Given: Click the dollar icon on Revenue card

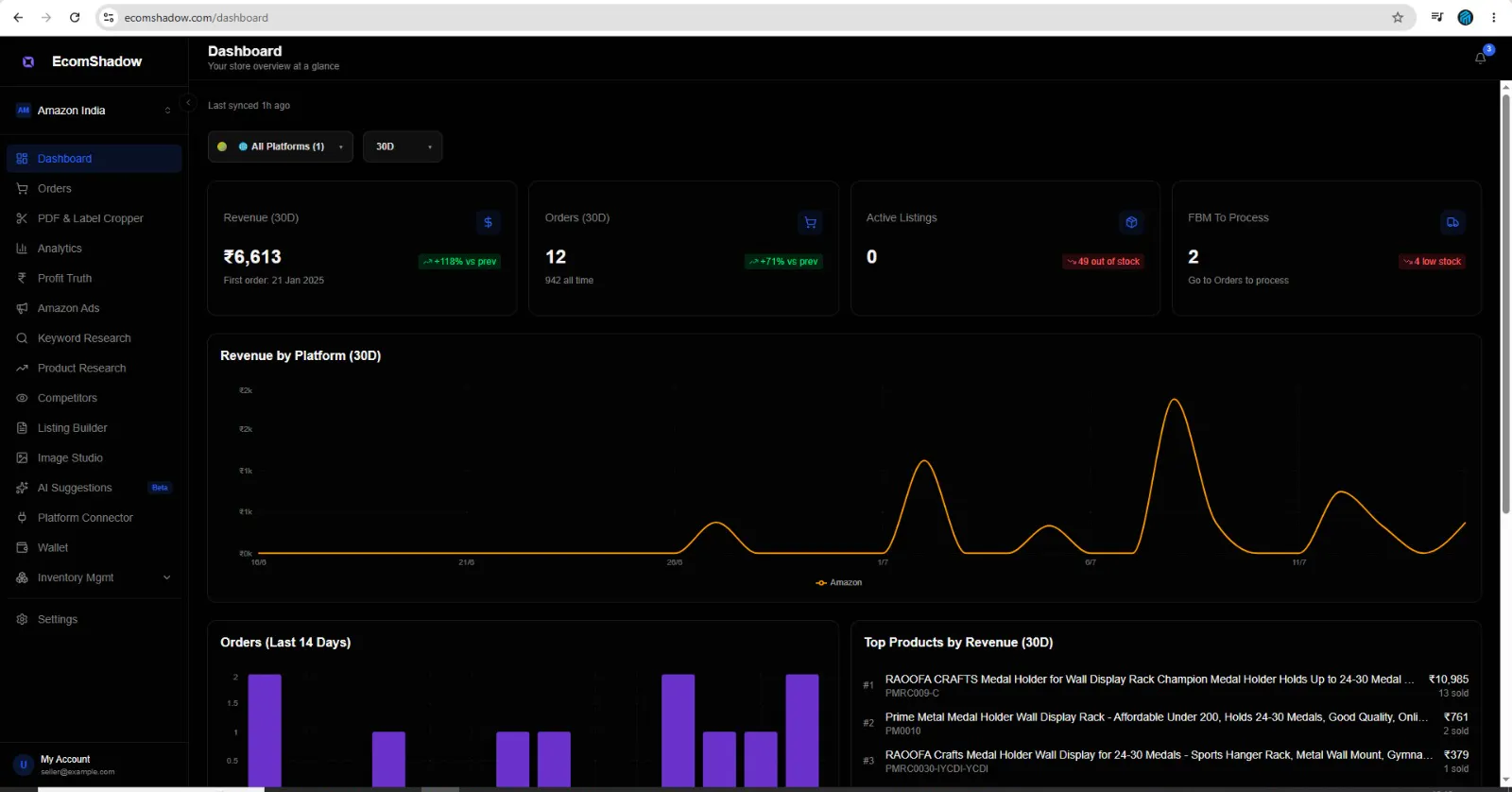Looking at the screenshot, I should point(489,222).
